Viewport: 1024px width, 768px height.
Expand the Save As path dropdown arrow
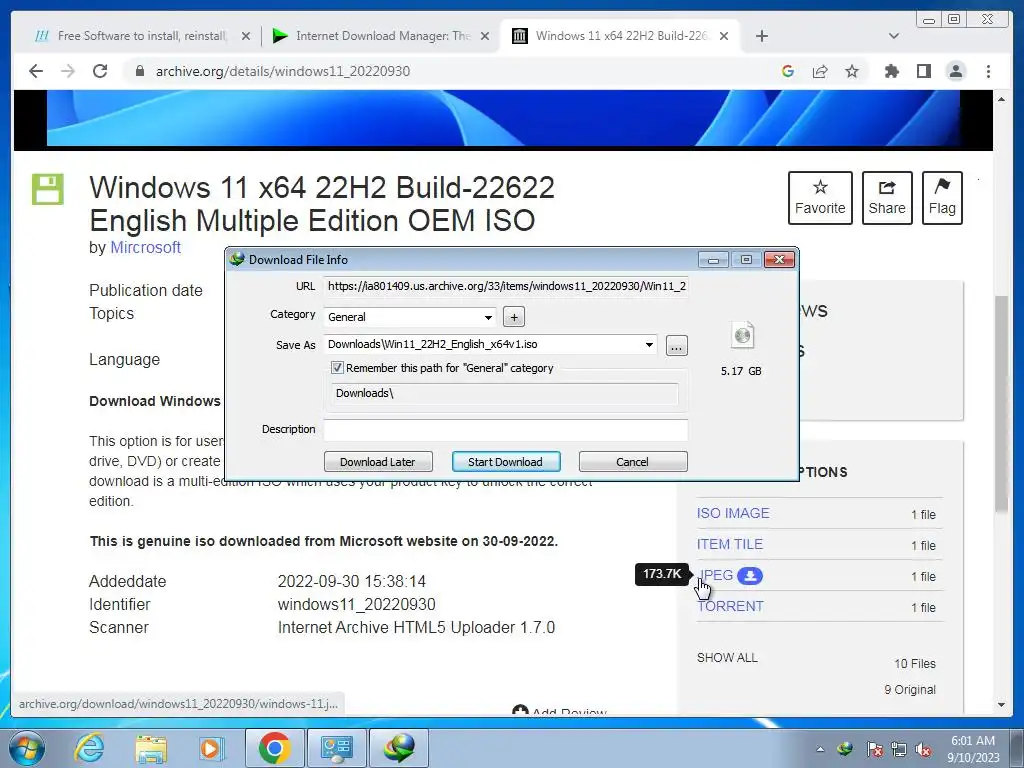[648, 344]
